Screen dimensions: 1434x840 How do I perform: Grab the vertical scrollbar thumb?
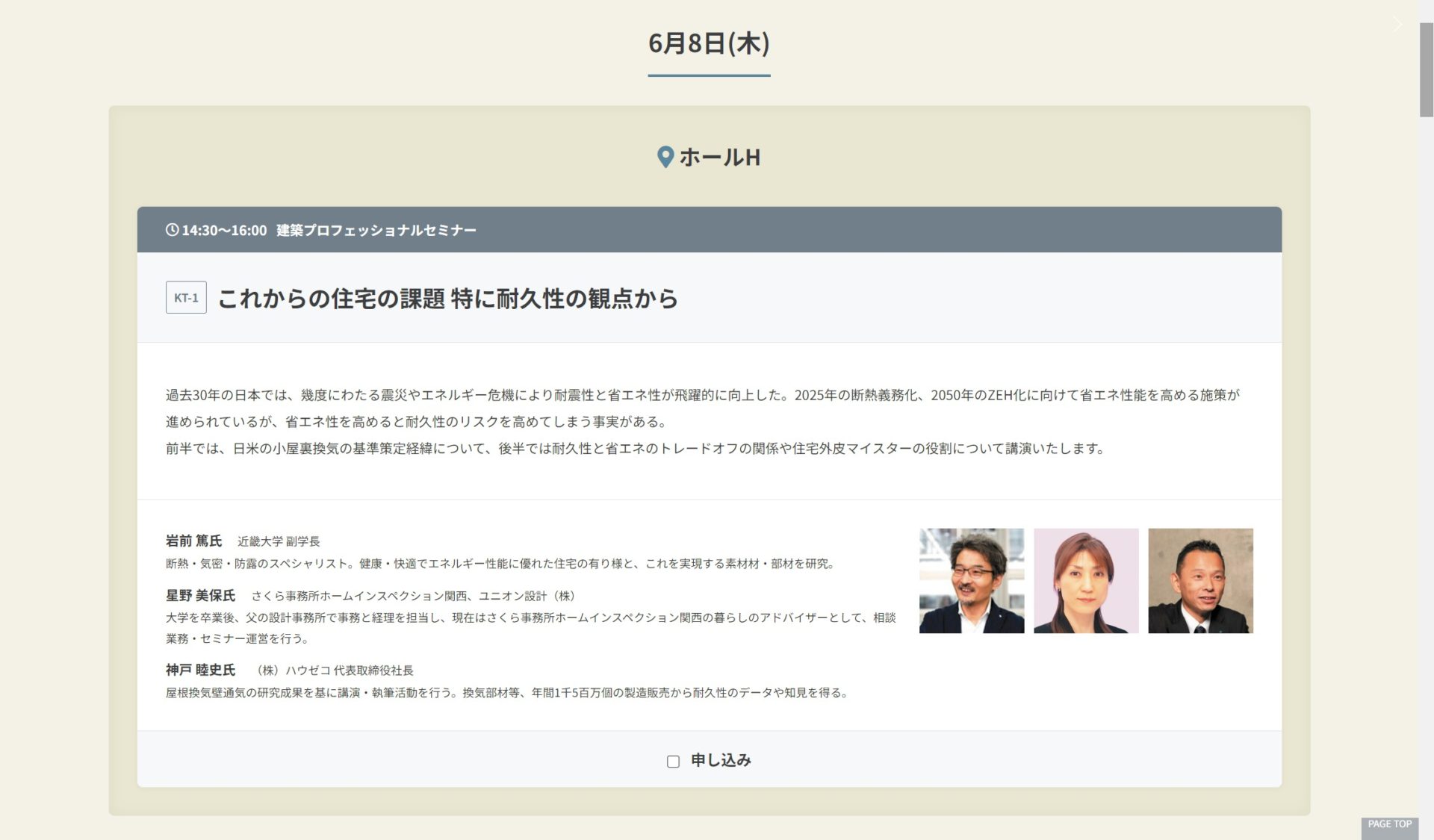(x=1426, y=69)
